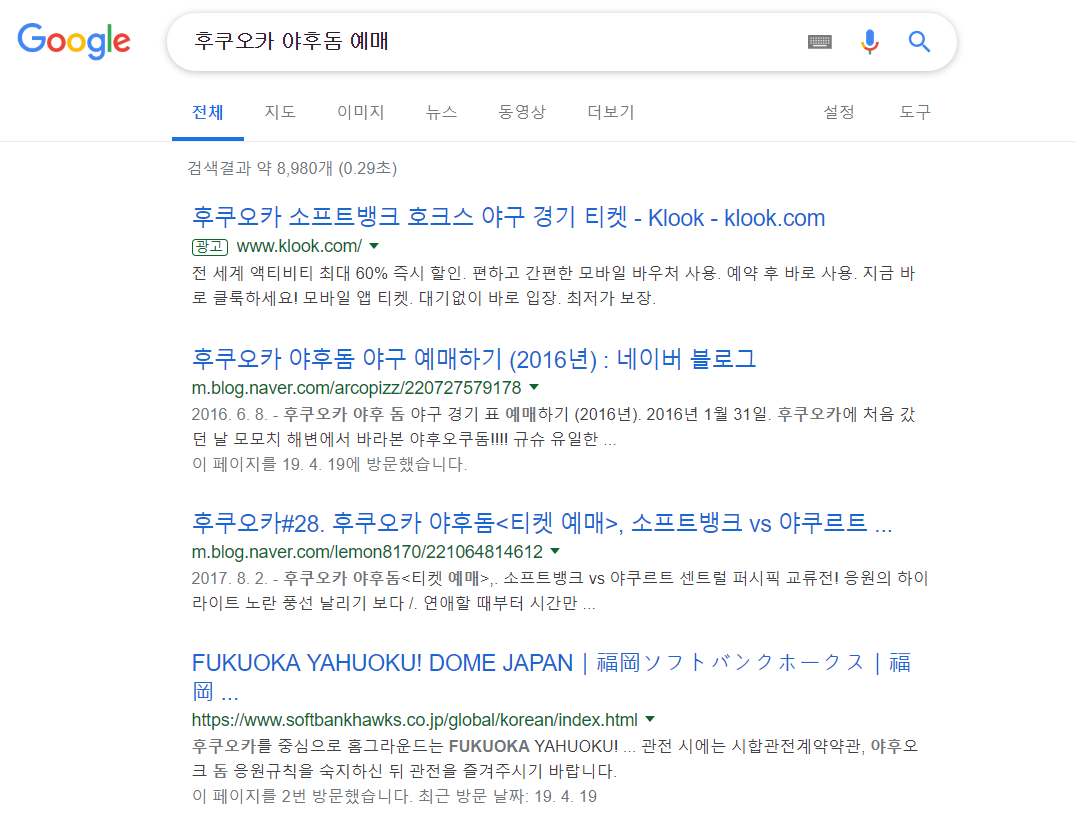Expand the arrow beside the lemon8170 blog URL

point(555,551)
